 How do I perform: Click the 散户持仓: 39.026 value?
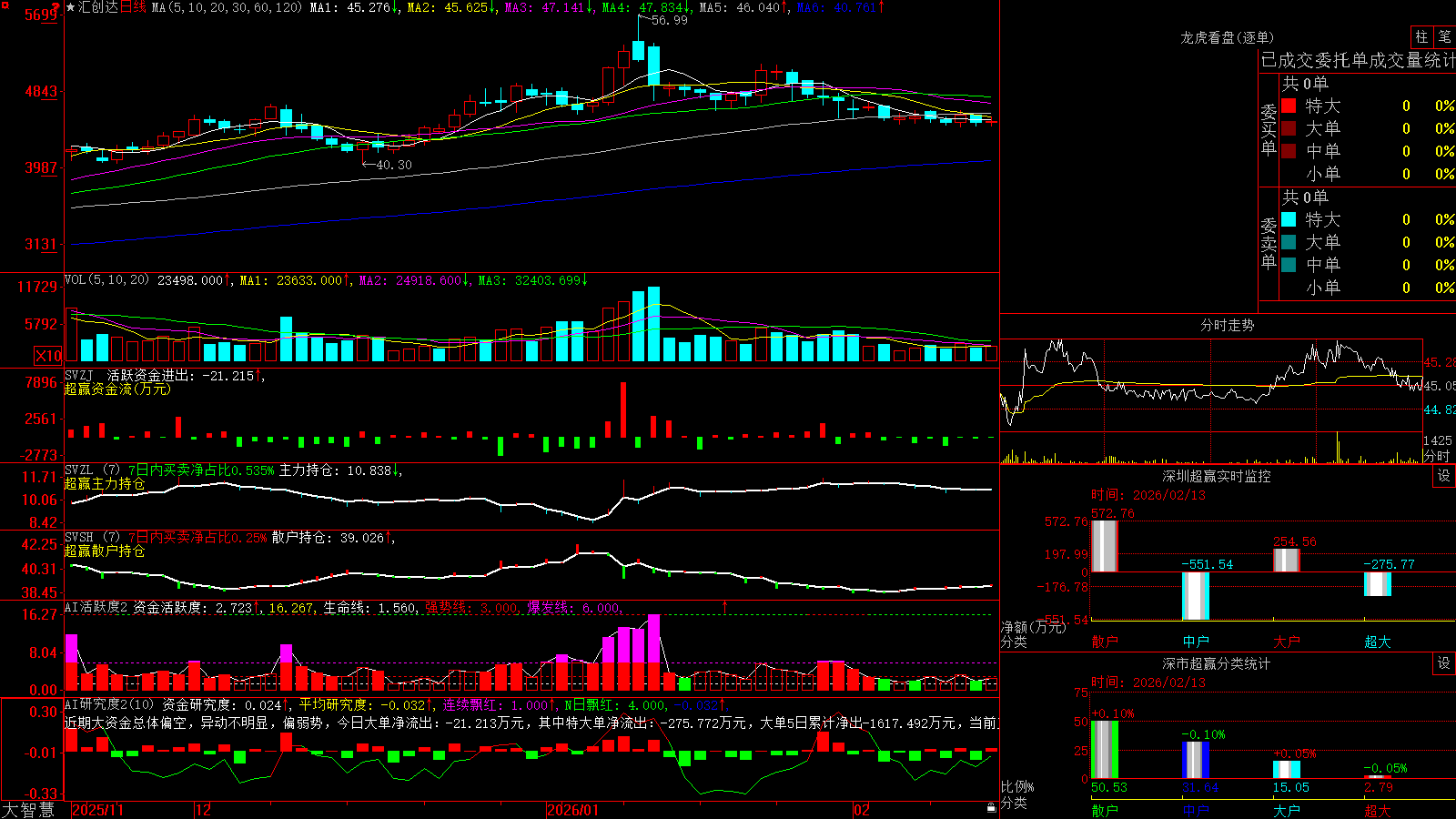(x=333, y=538)
